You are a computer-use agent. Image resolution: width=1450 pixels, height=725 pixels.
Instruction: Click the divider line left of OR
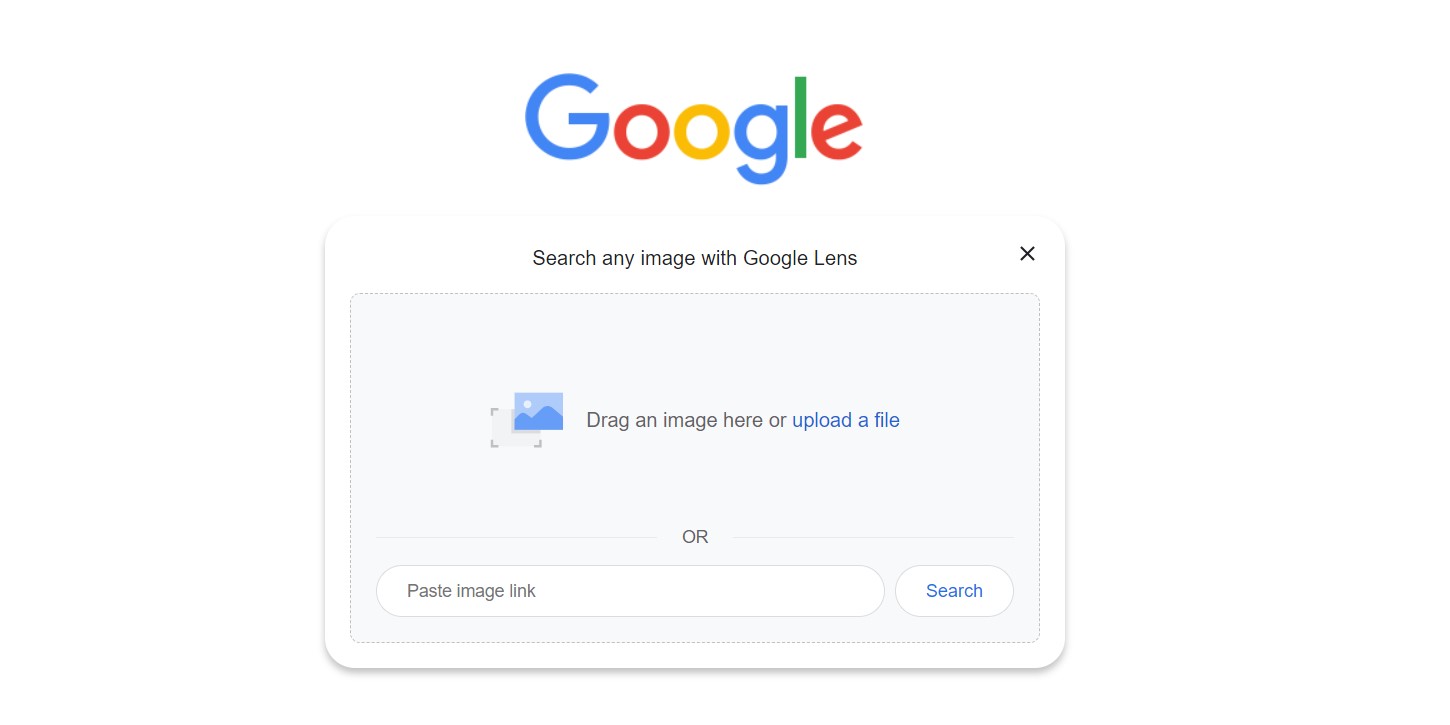click(x=515, y=537)
